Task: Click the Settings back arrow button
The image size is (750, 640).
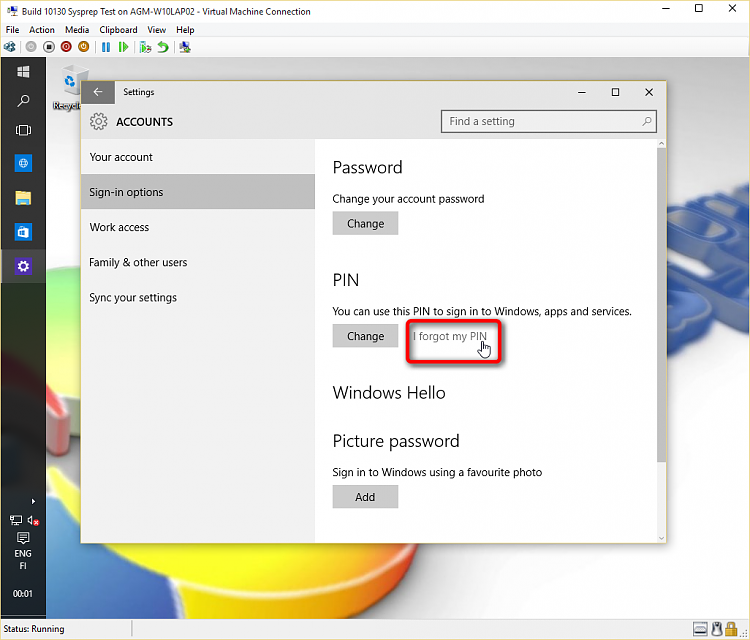Action: (x=98, y=92)
